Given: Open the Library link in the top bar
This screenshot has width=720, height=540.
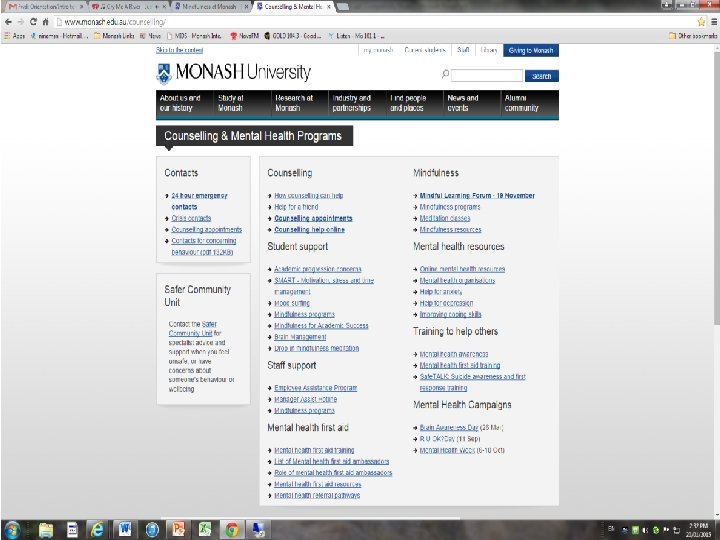Looking at the screenshot, I should pos(489,50).
